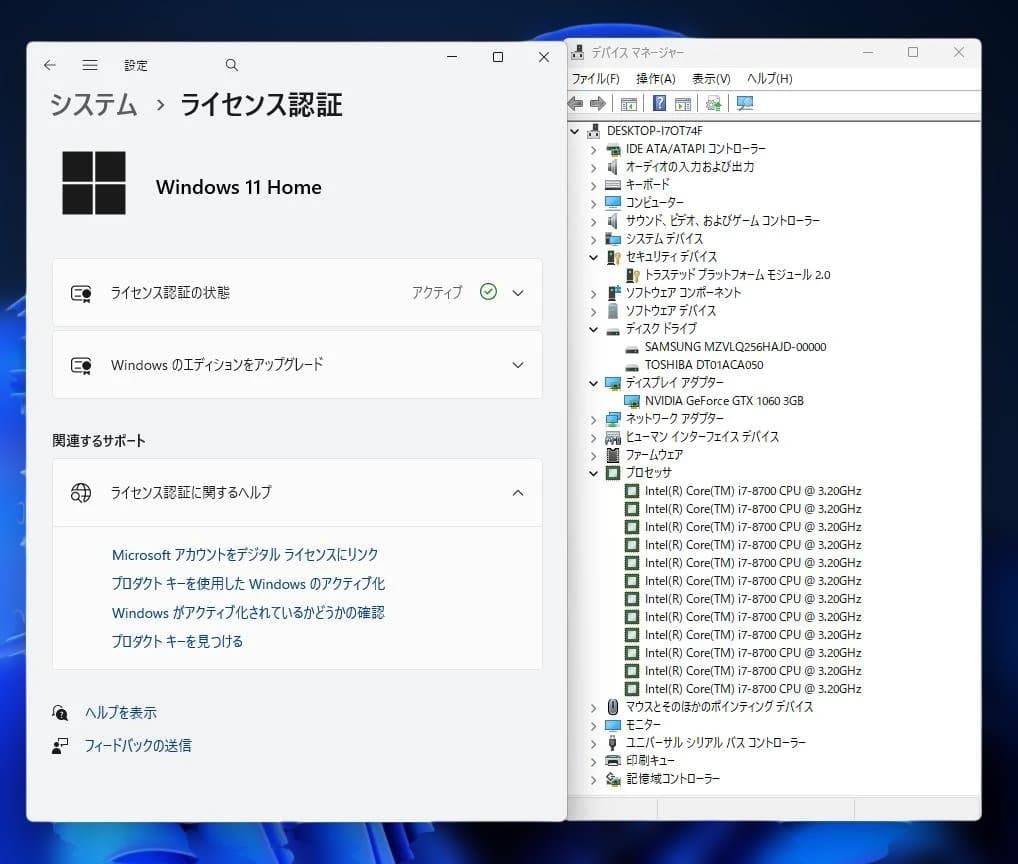Click the Scan for hardware changes icon
Viewport: 1018px width, 864px height.
point(713,103)
